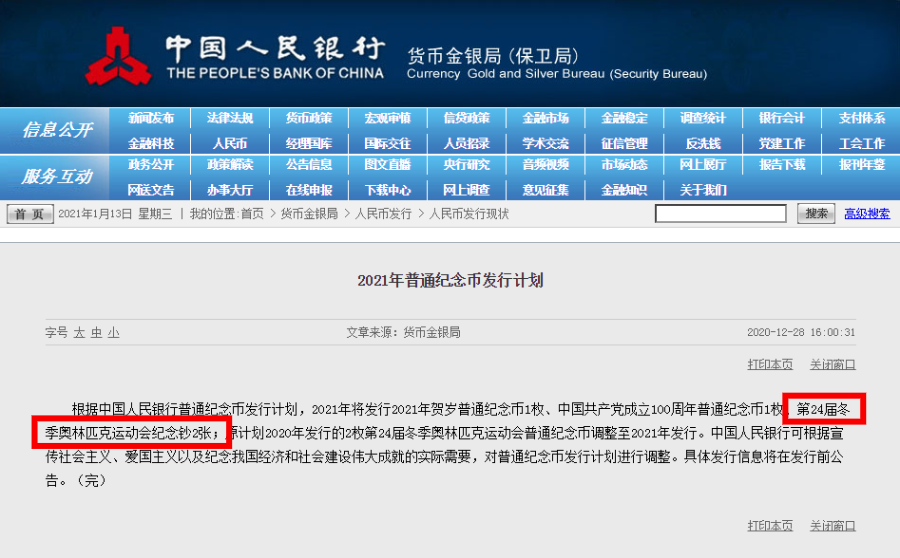Viewport: 900px width, 558px height.
Task: Go to 党建工作 section
Action: 782,143
